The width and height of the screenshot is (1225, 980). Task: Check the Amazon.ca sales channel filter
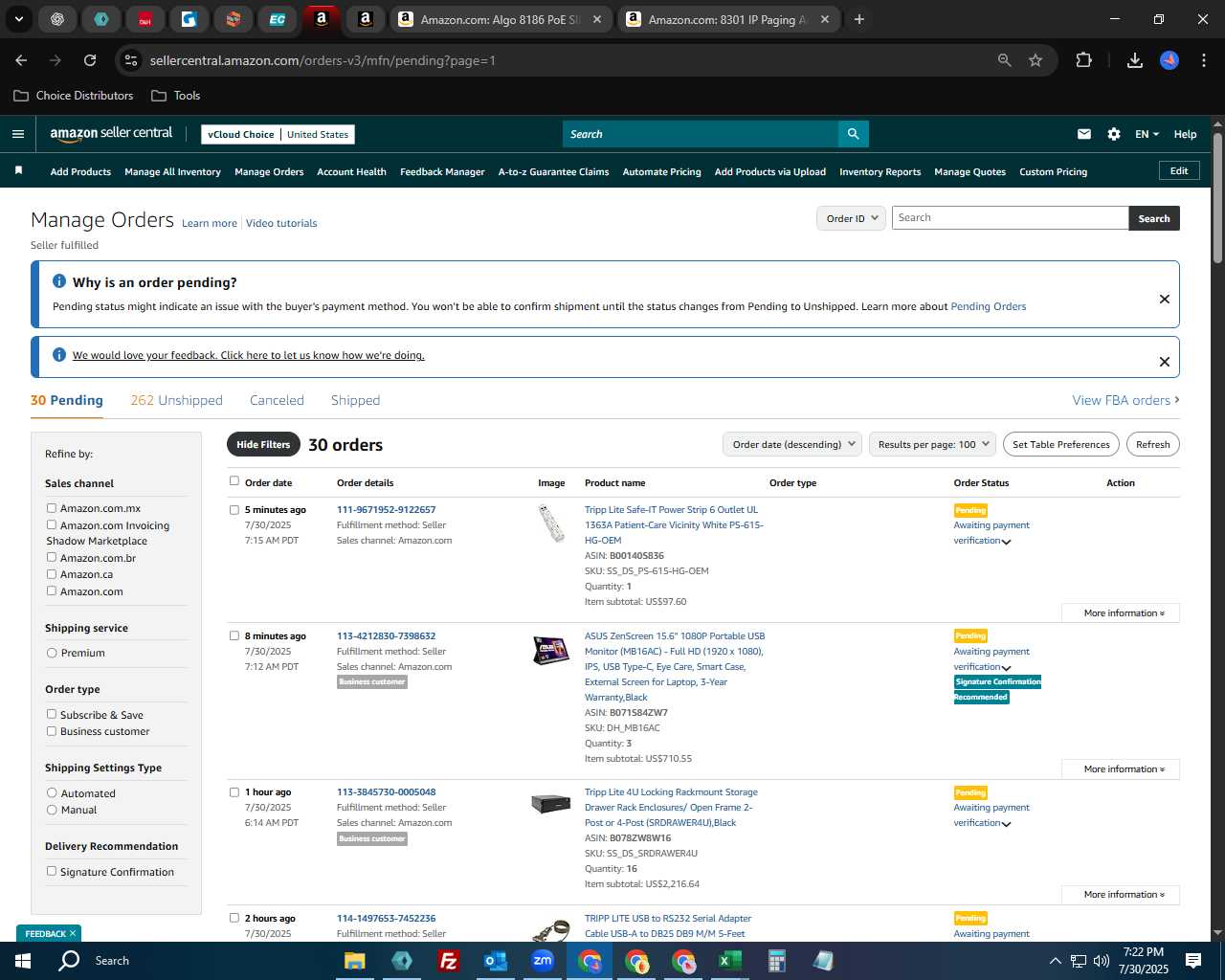click(x=52, y=574)
